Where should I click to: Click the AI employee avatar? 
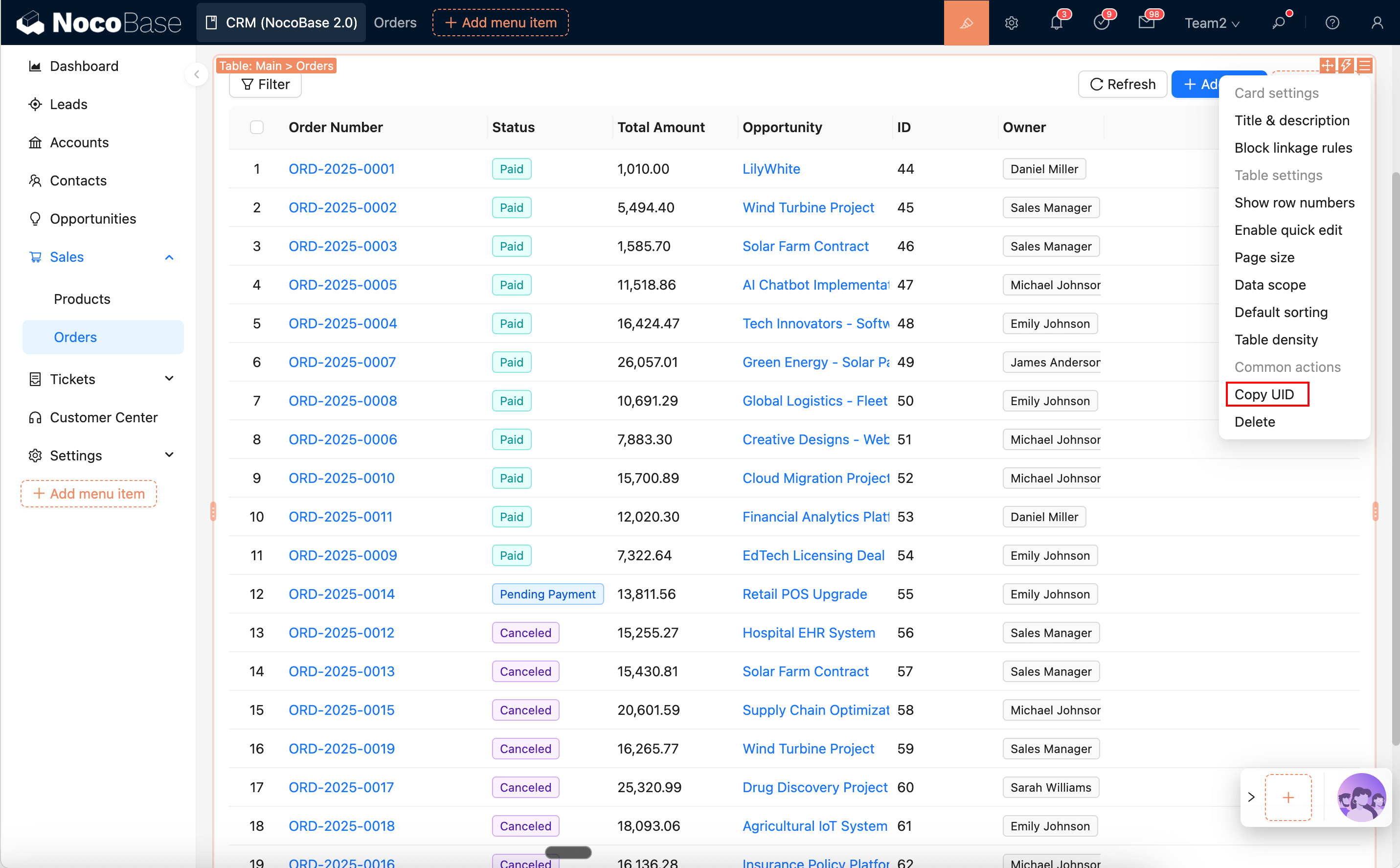1360,797
